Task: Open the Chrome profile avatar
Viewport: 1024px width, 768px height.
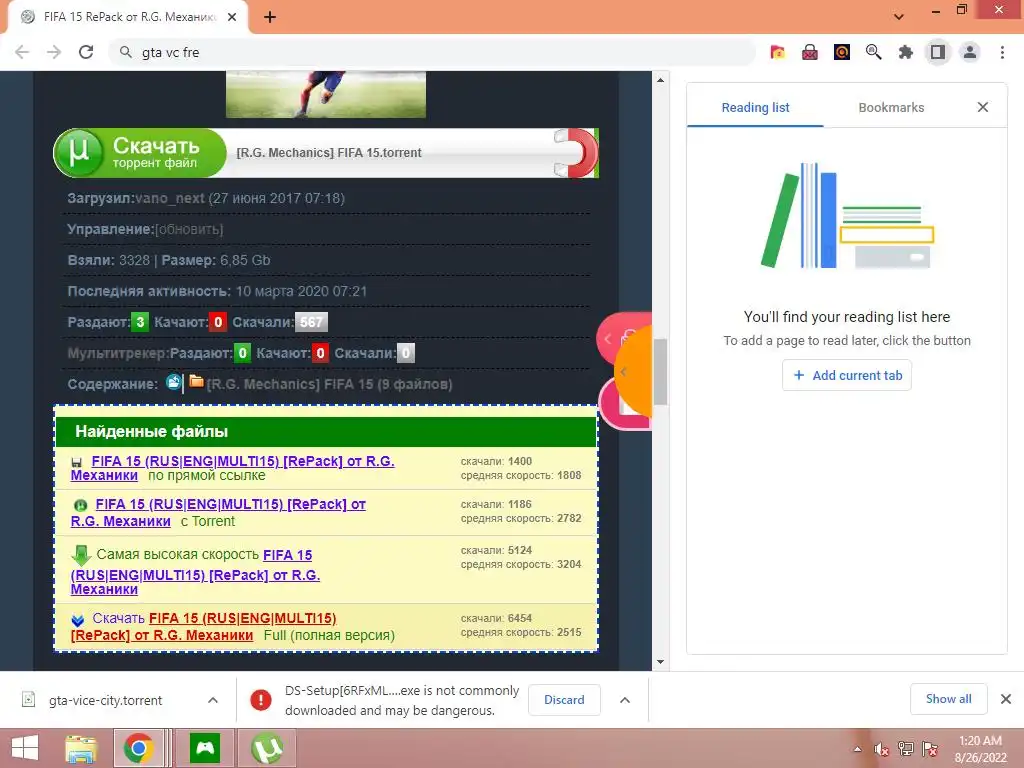Action: click(x=970, y=52)
